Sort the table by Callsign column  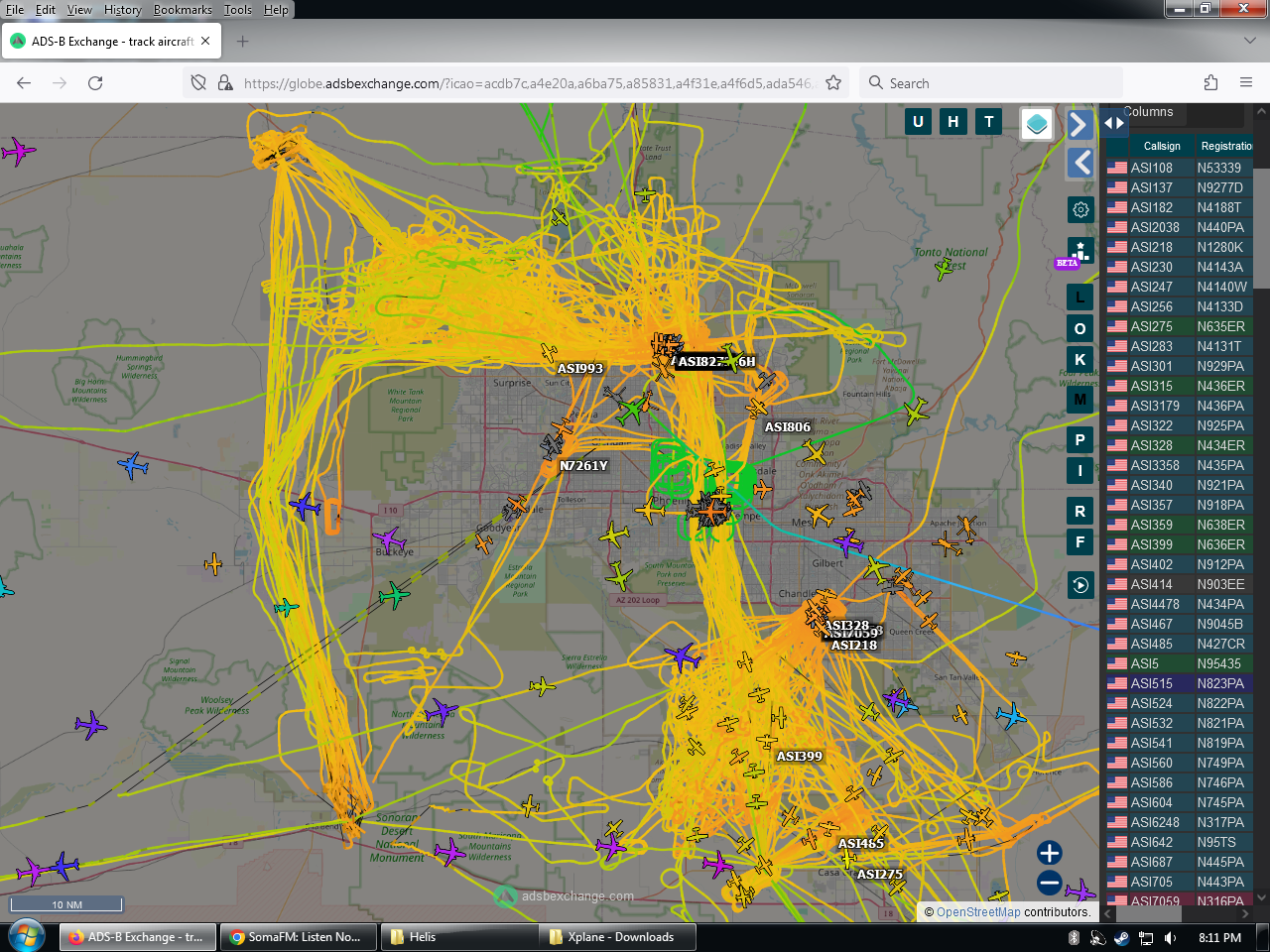(x=1162, y=146)
